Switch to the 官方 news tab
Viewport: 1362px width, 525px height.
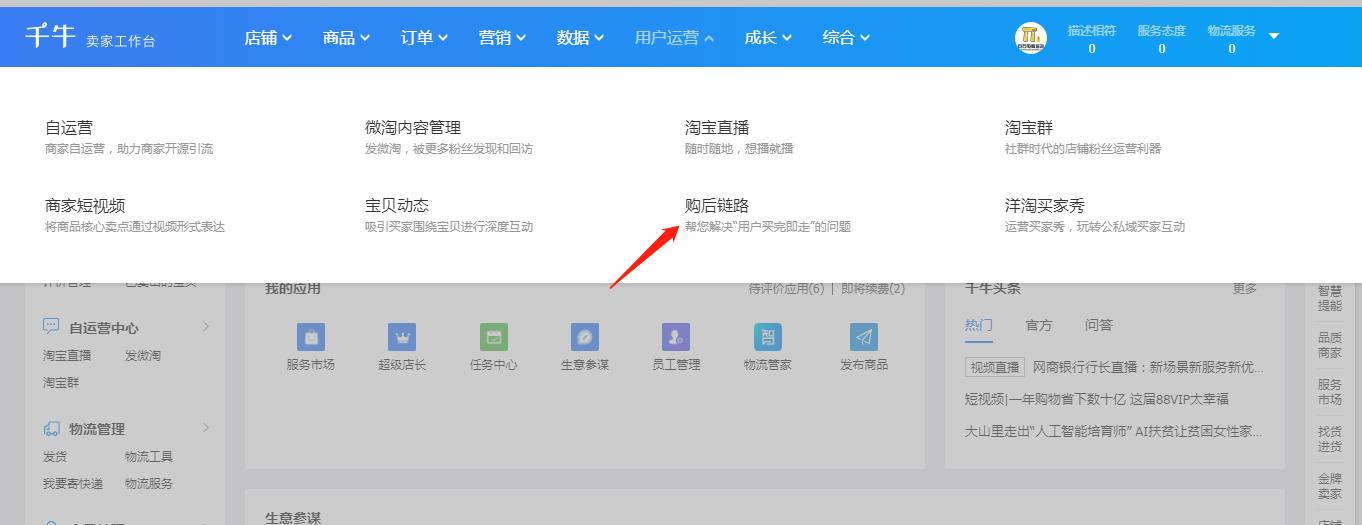1039,325
